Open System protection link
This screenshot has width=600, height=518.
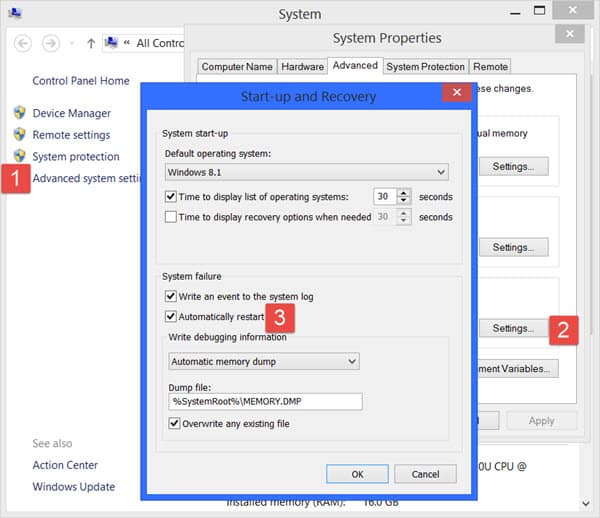[x=76, y=156]
